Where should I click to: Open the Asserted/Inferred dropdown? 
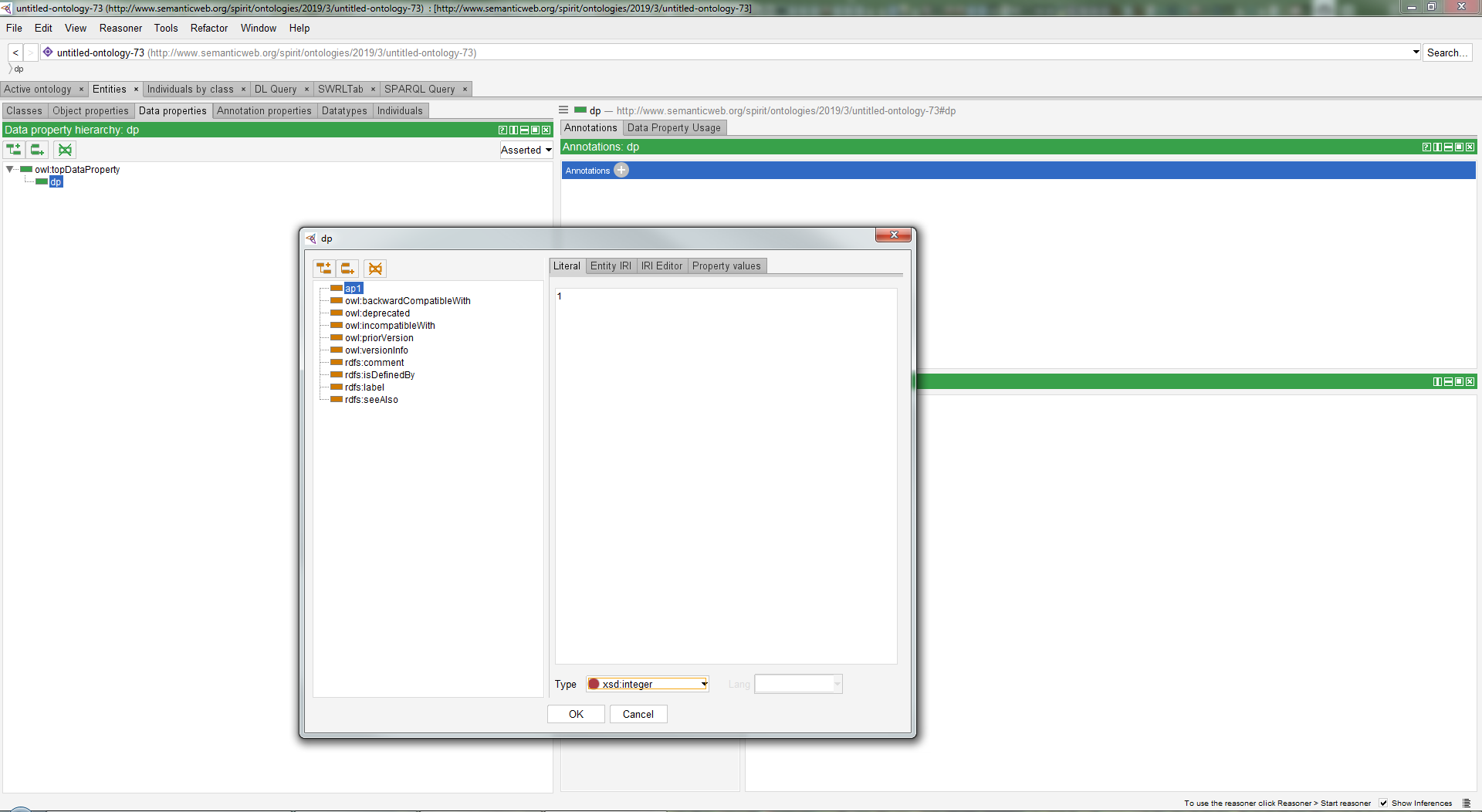click(x=526, y=150)
